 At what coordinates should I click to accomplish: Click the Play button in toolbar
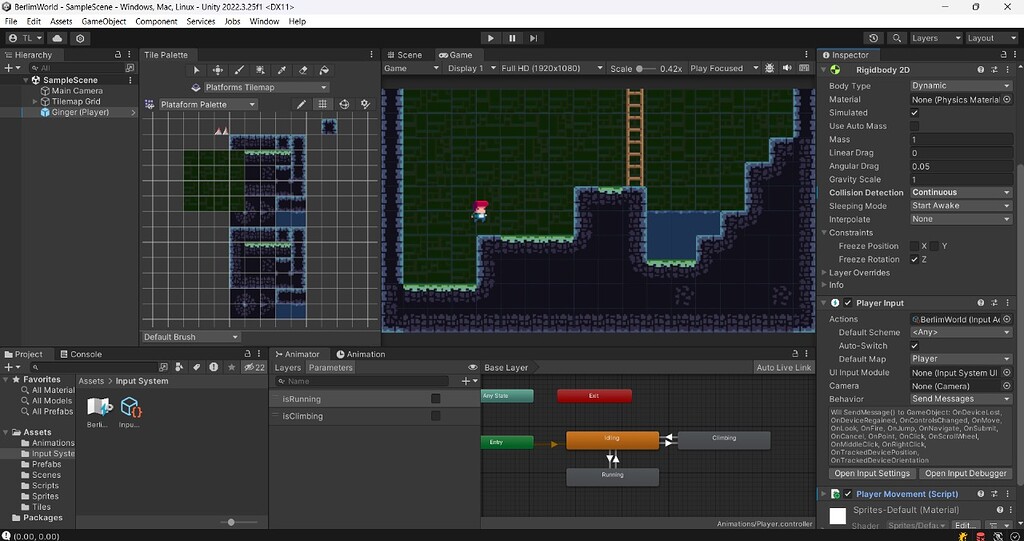coord(490,38)
